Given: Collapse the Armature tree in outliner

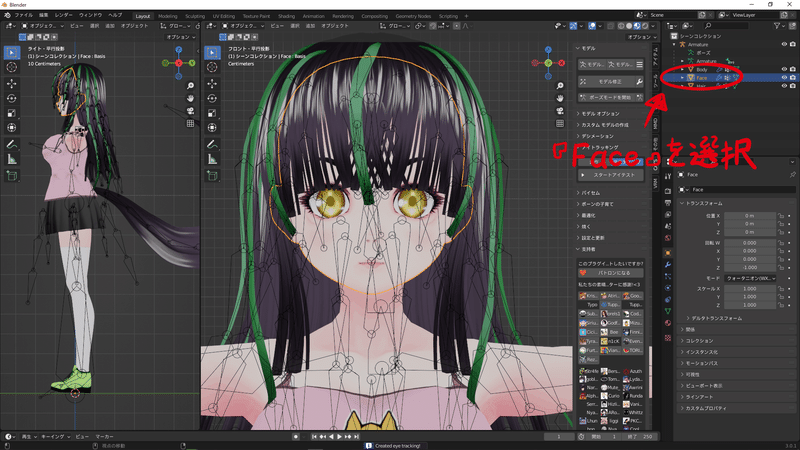Looking at the screenshot, I should click(x=674, y=44).
